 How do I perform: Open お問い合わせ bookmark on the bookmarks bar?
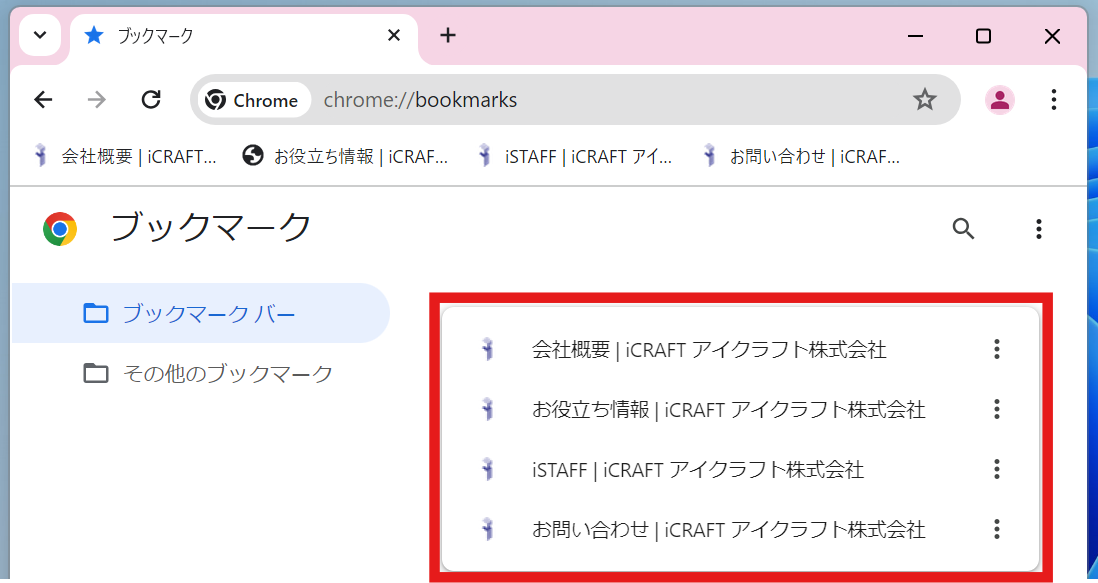coord(800,156)
